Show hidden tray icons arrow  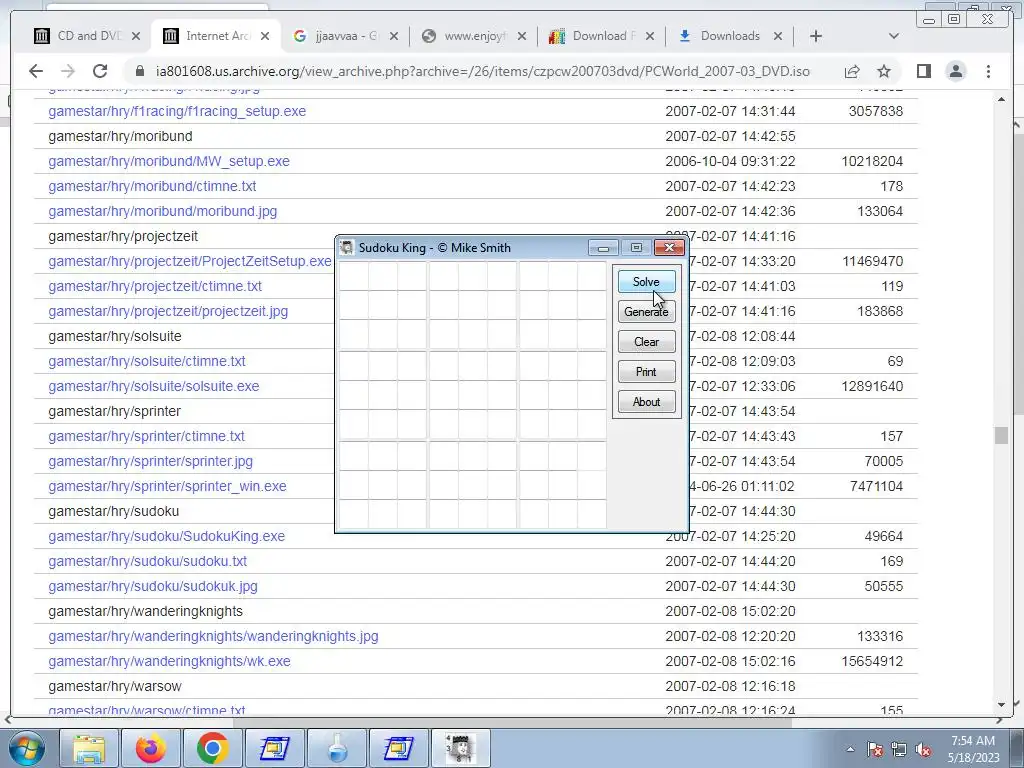tap(850, 749)
